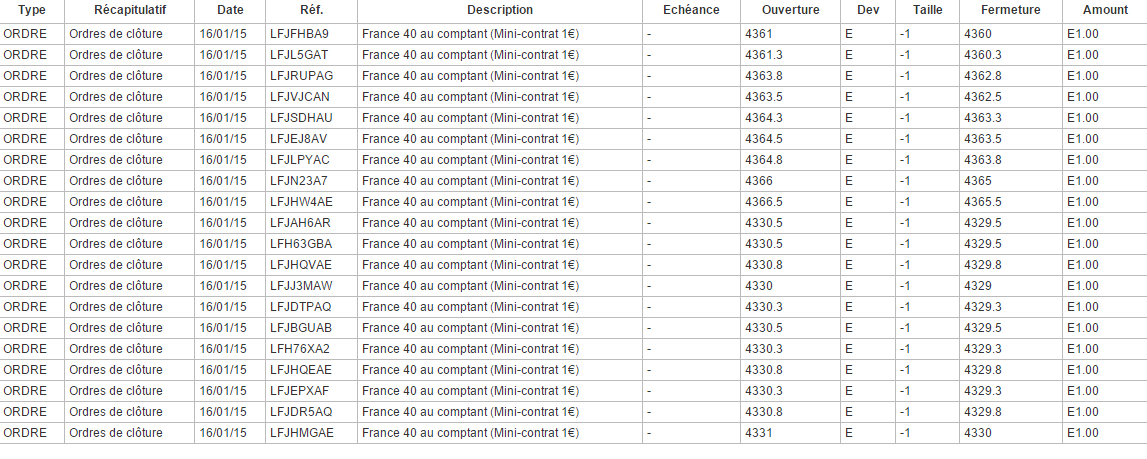The width and height of the screenshot is (1147, 459).
Task: Sort by the Ouverture column header
Action: (790, 10)
